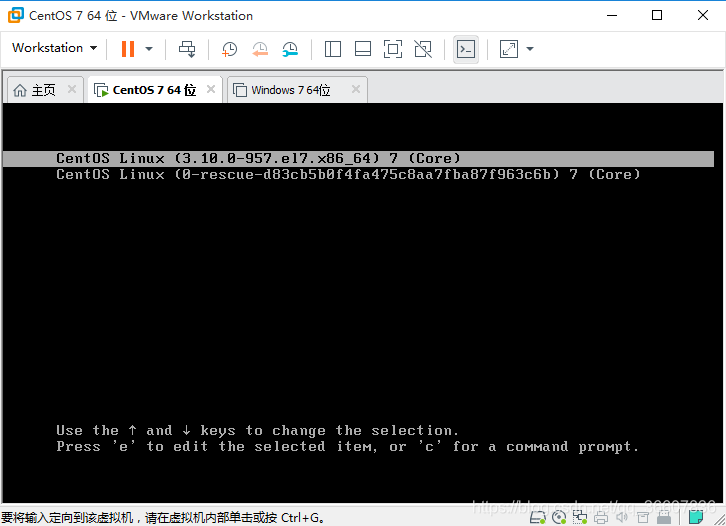Close the CentOS 7 64 位 tab
Viewport: 726px width, 526px height.
coord(211,89)
